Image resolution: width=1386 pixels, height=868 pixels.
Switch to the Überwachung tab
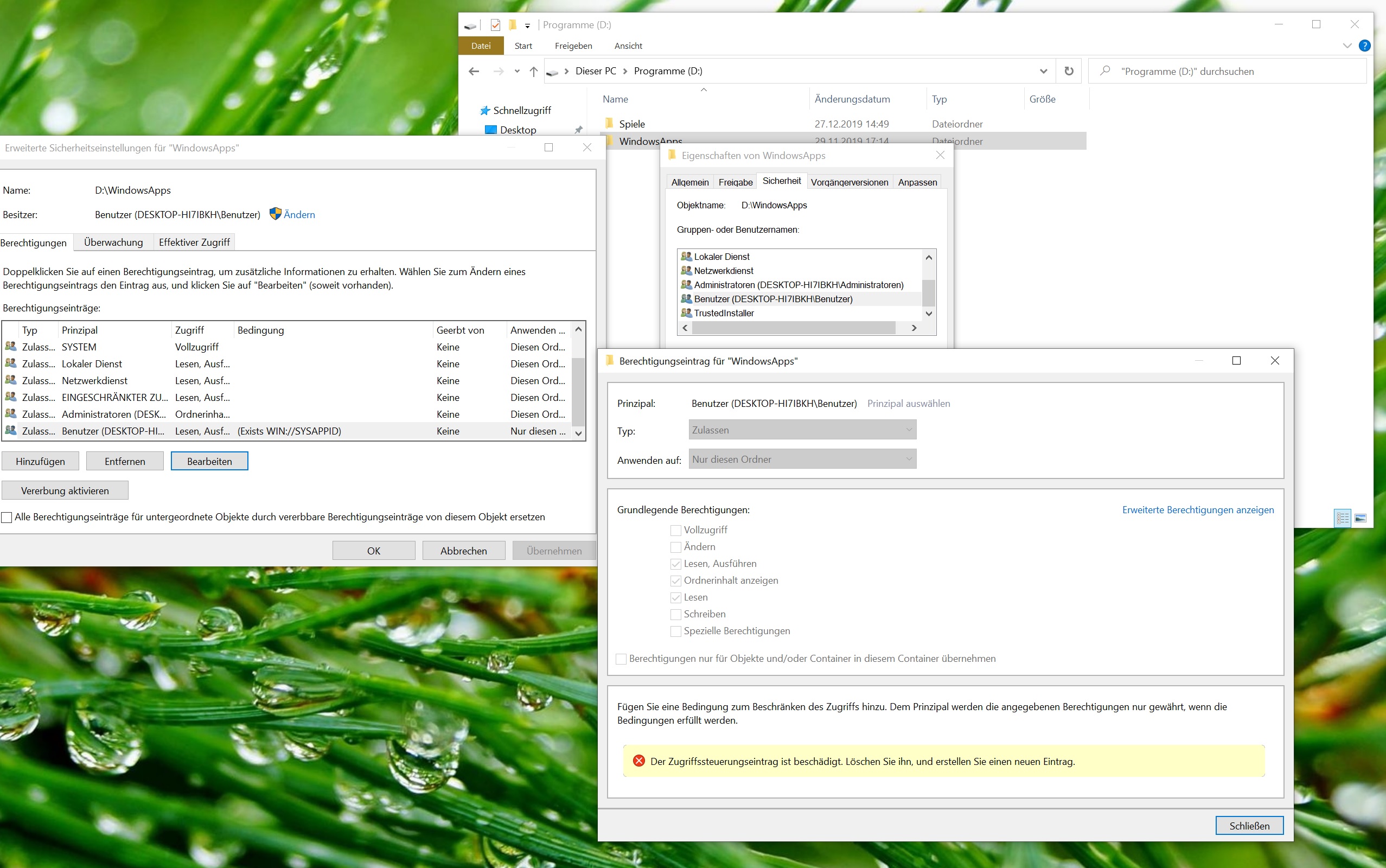click(113, 242)
